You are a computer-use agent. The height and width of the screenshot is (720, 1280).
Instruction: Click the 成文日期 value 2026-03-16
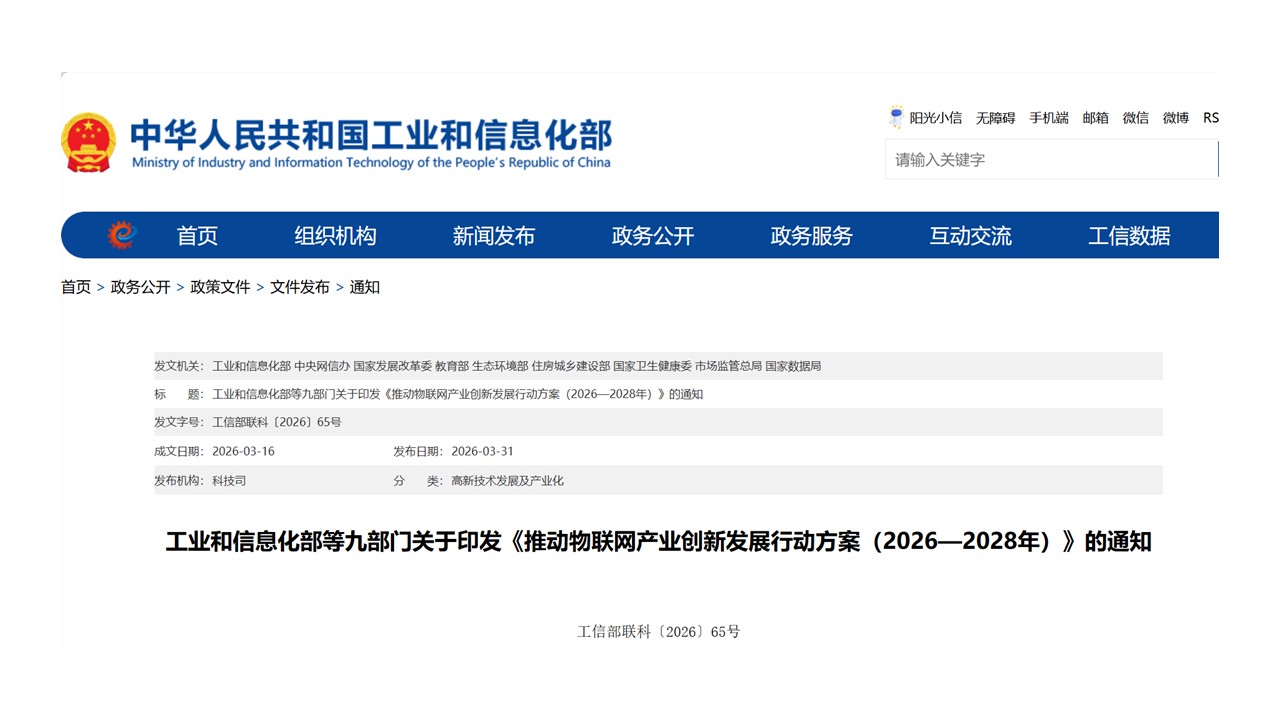click(x=243, y=451)
